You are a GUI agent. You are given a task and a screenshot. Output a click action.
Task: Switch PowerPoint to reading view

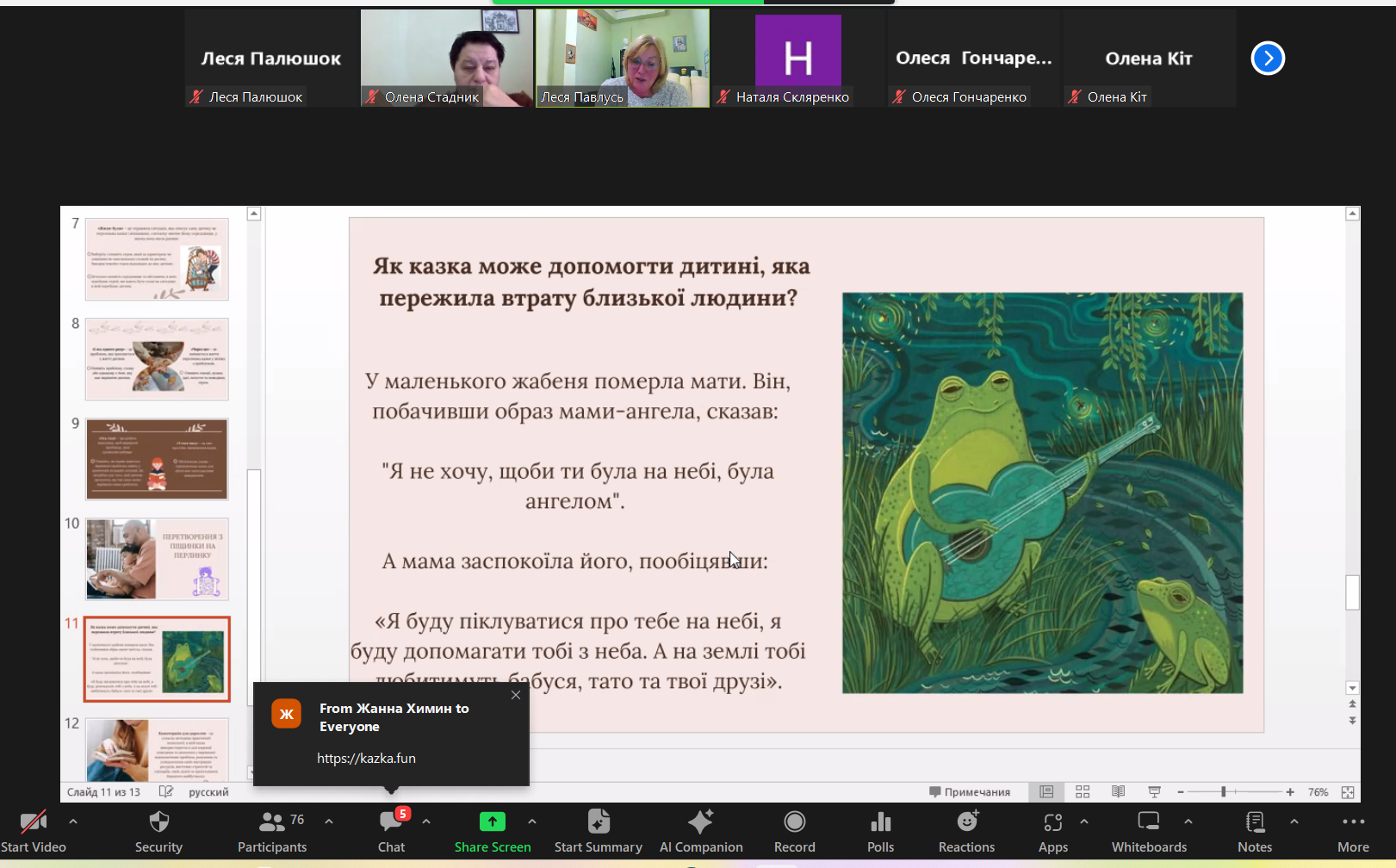tap(1118, 791)
